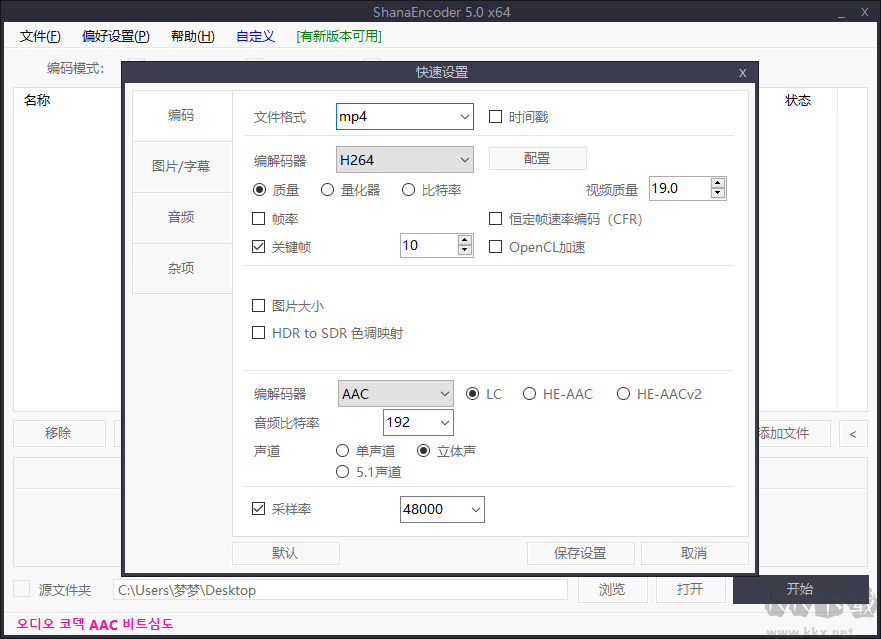Disable the 关键帧 option

(x=258, y=246)
